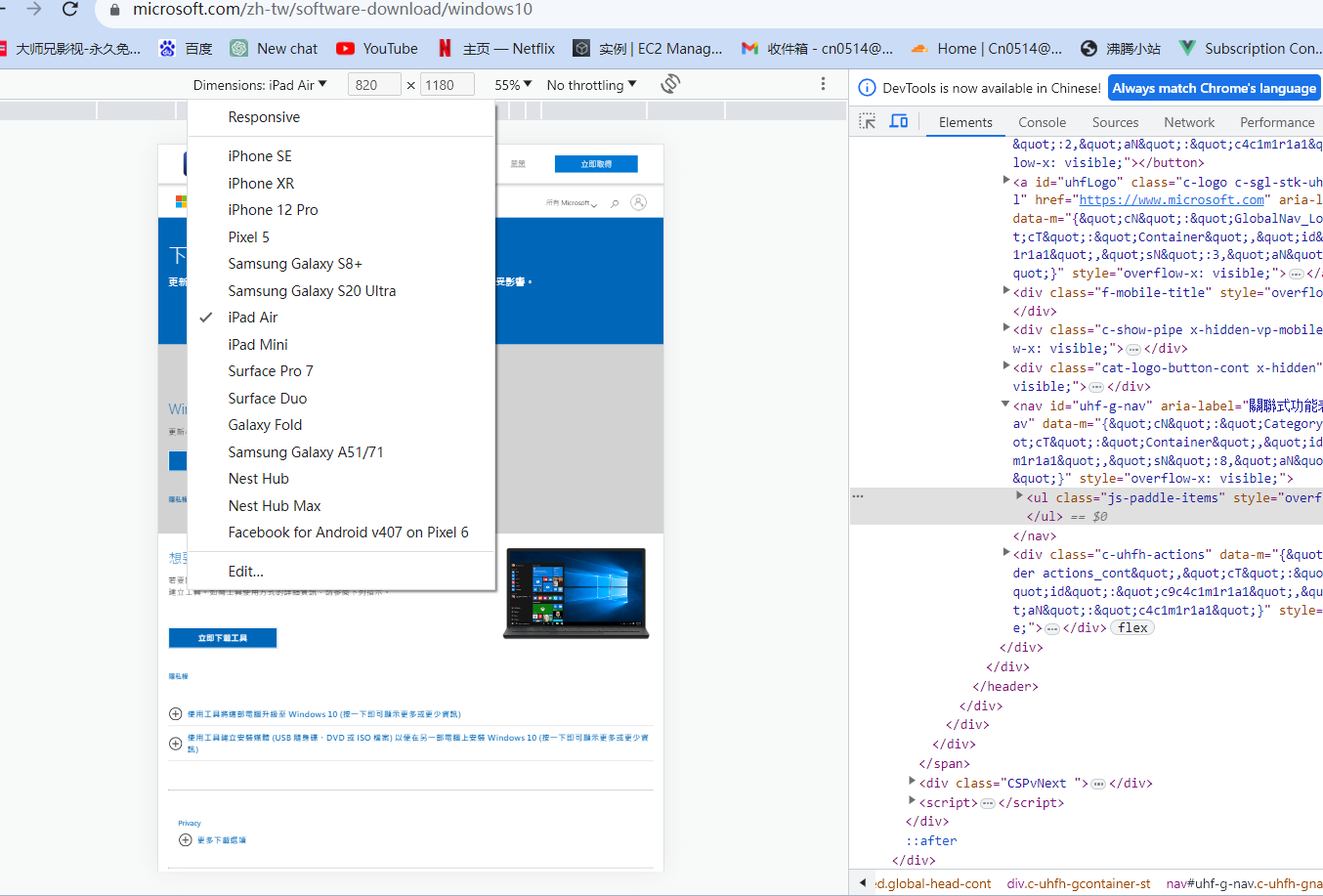Open the New chat bookmark

275,48
